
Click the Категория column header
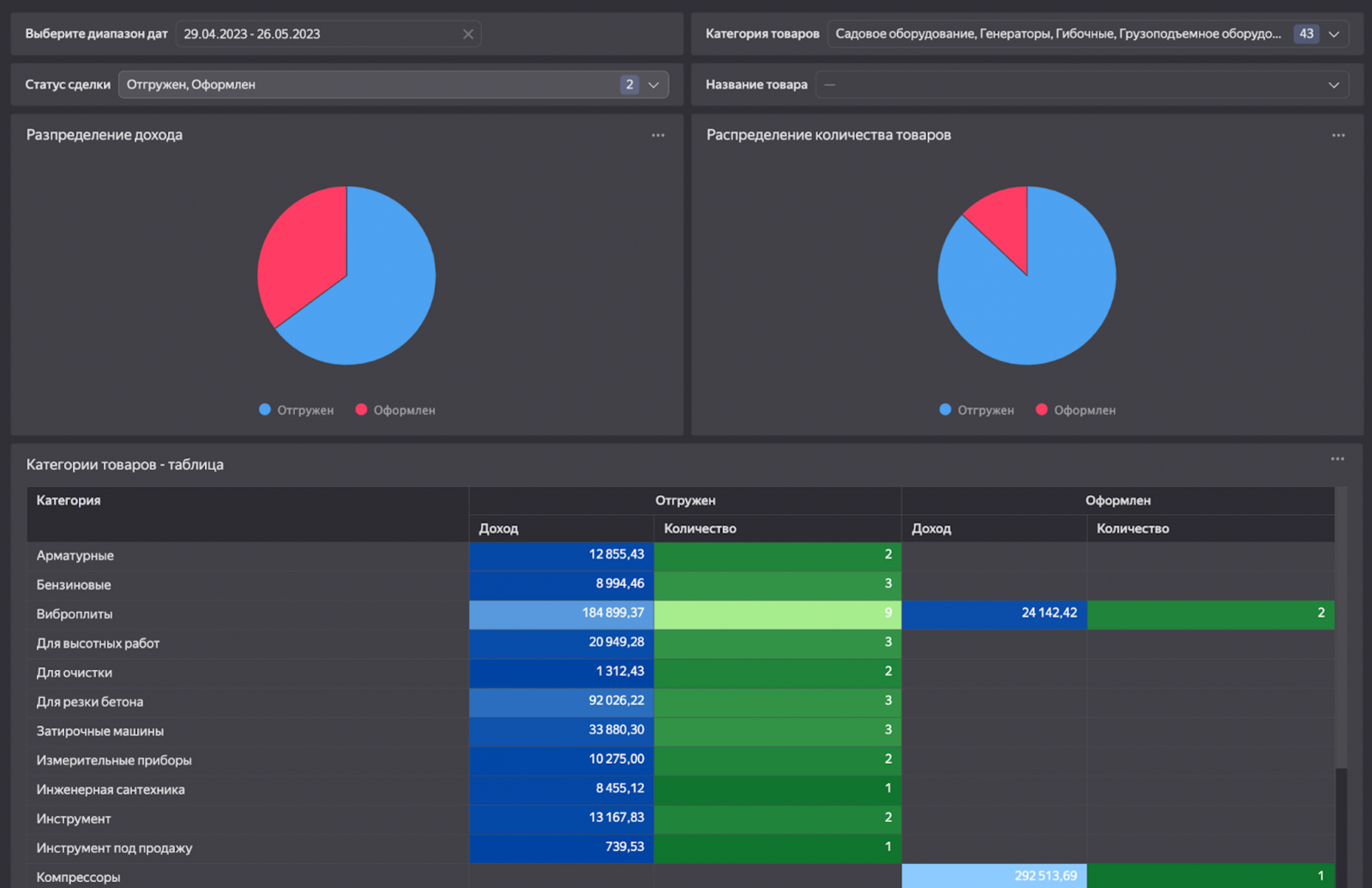point(69,501)
